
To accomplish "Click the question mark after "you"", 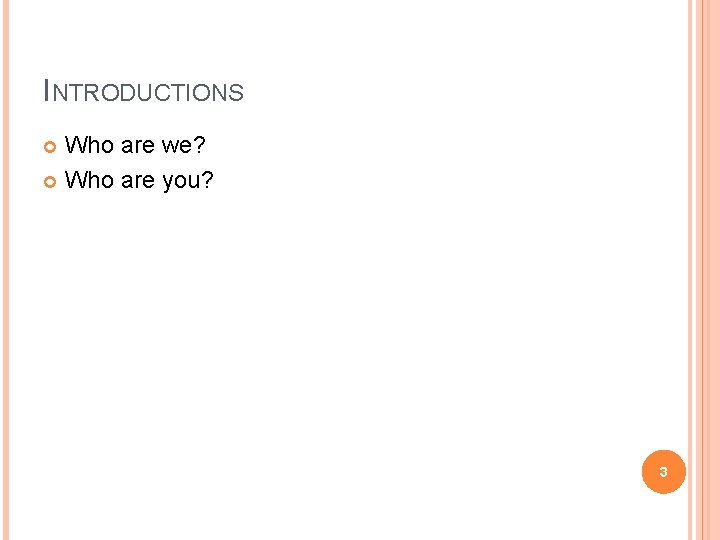I will pos(208,180).
